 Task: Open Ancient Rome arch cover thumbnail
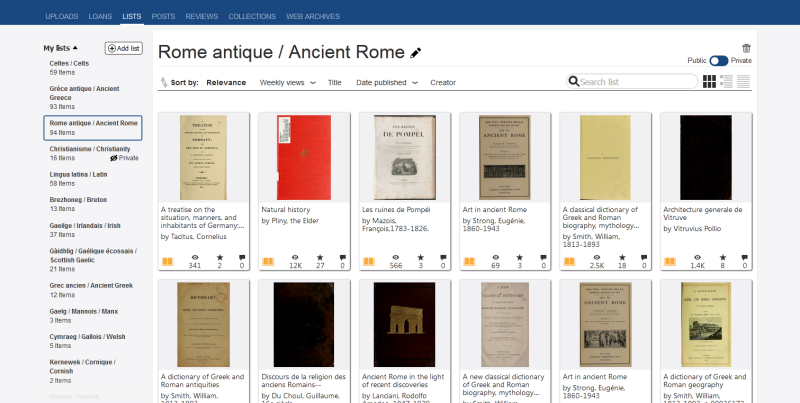(405, 324)
